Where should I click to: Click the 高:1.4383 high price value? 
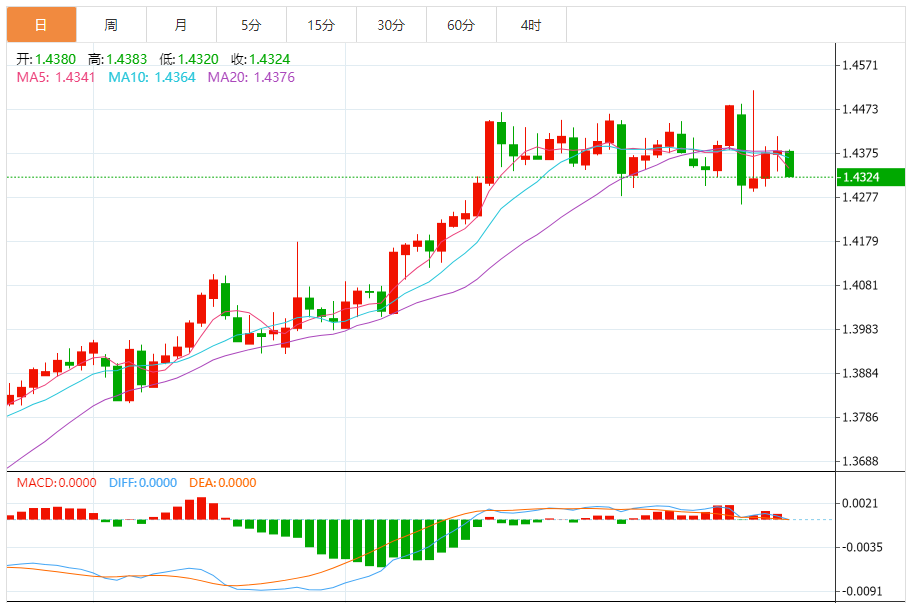click(x=117, y=59)
